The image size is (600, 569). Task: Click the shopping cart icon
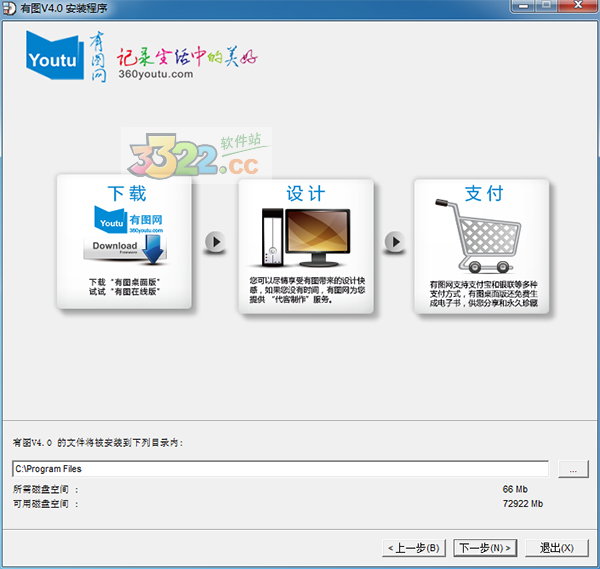(x=478, y=235)
